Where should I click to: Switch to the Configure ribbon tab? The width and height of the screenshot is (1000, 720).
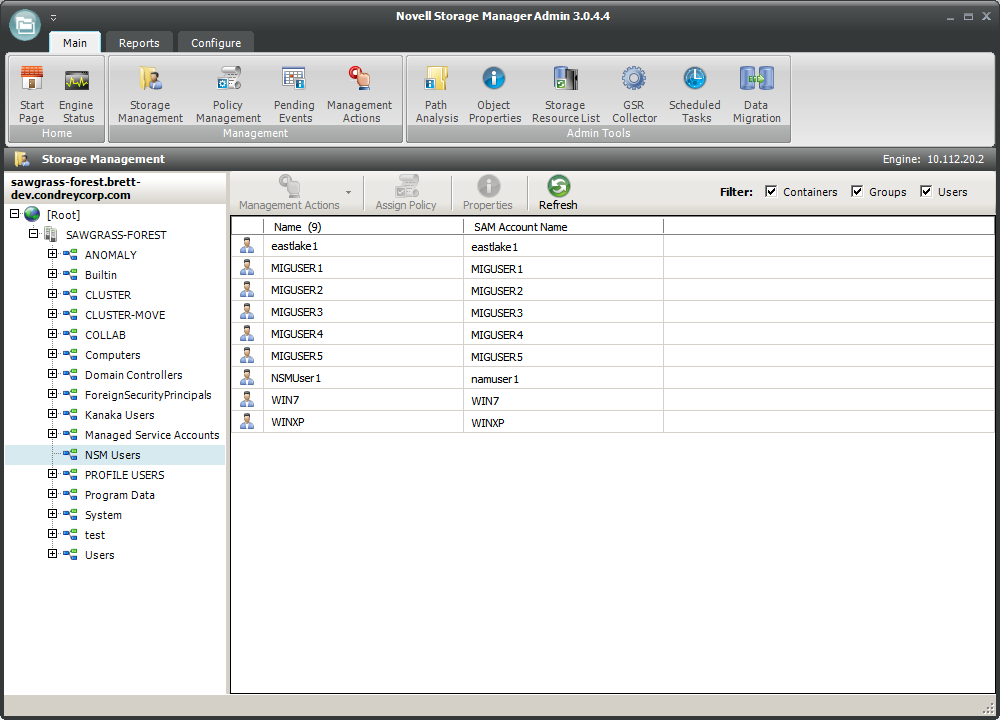coord(216,43)
